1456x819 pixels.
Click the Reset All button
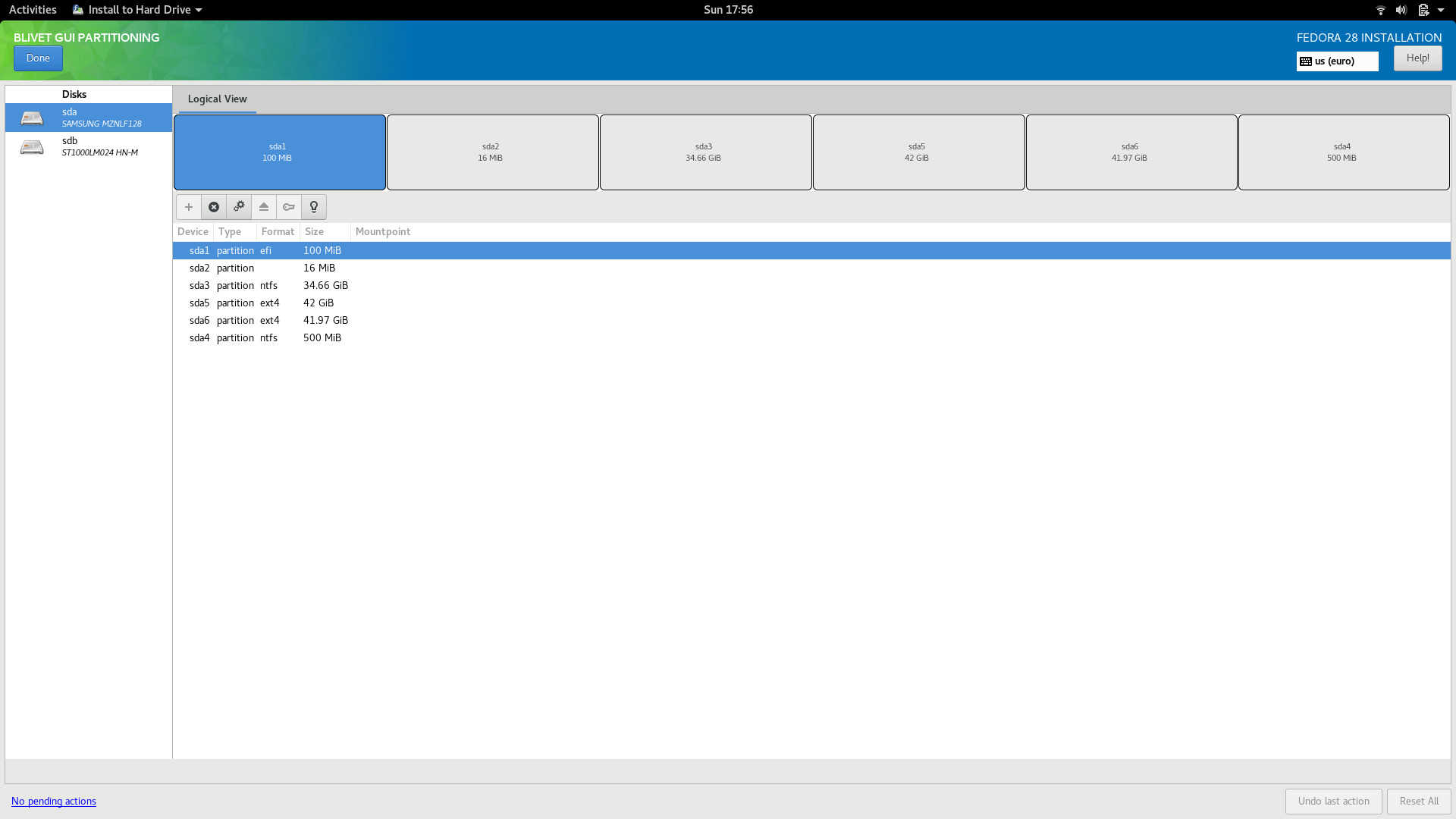(x=1419, y=801)
